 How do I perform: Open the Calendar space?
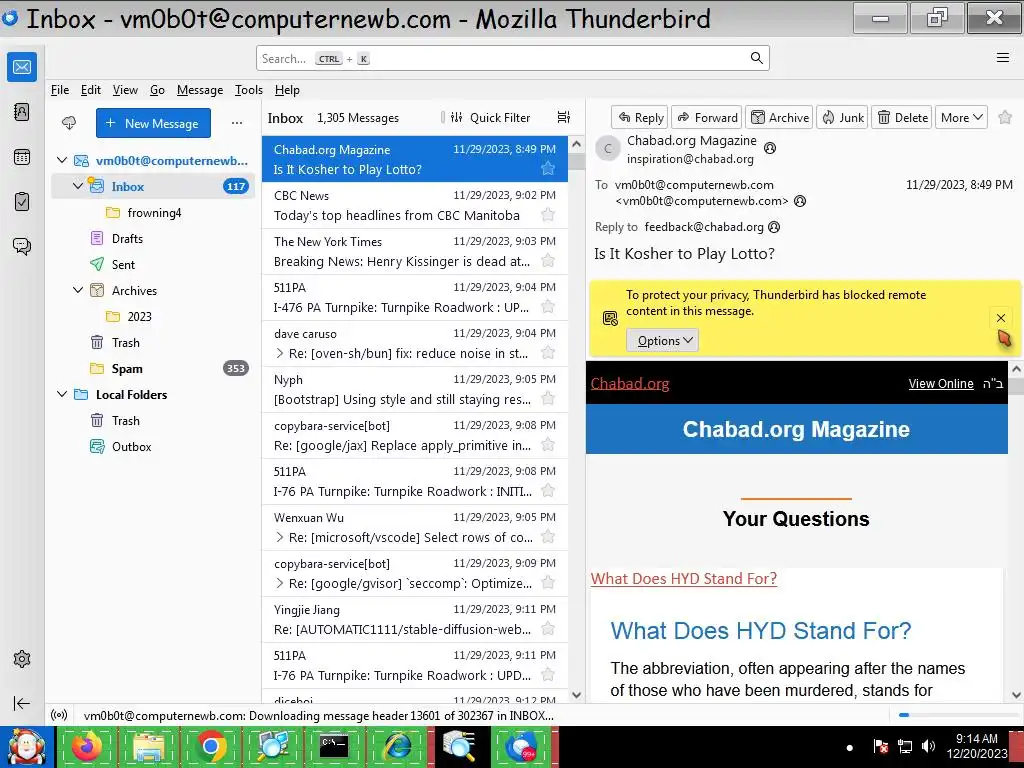pyautogui.click(x=22, y=157)
